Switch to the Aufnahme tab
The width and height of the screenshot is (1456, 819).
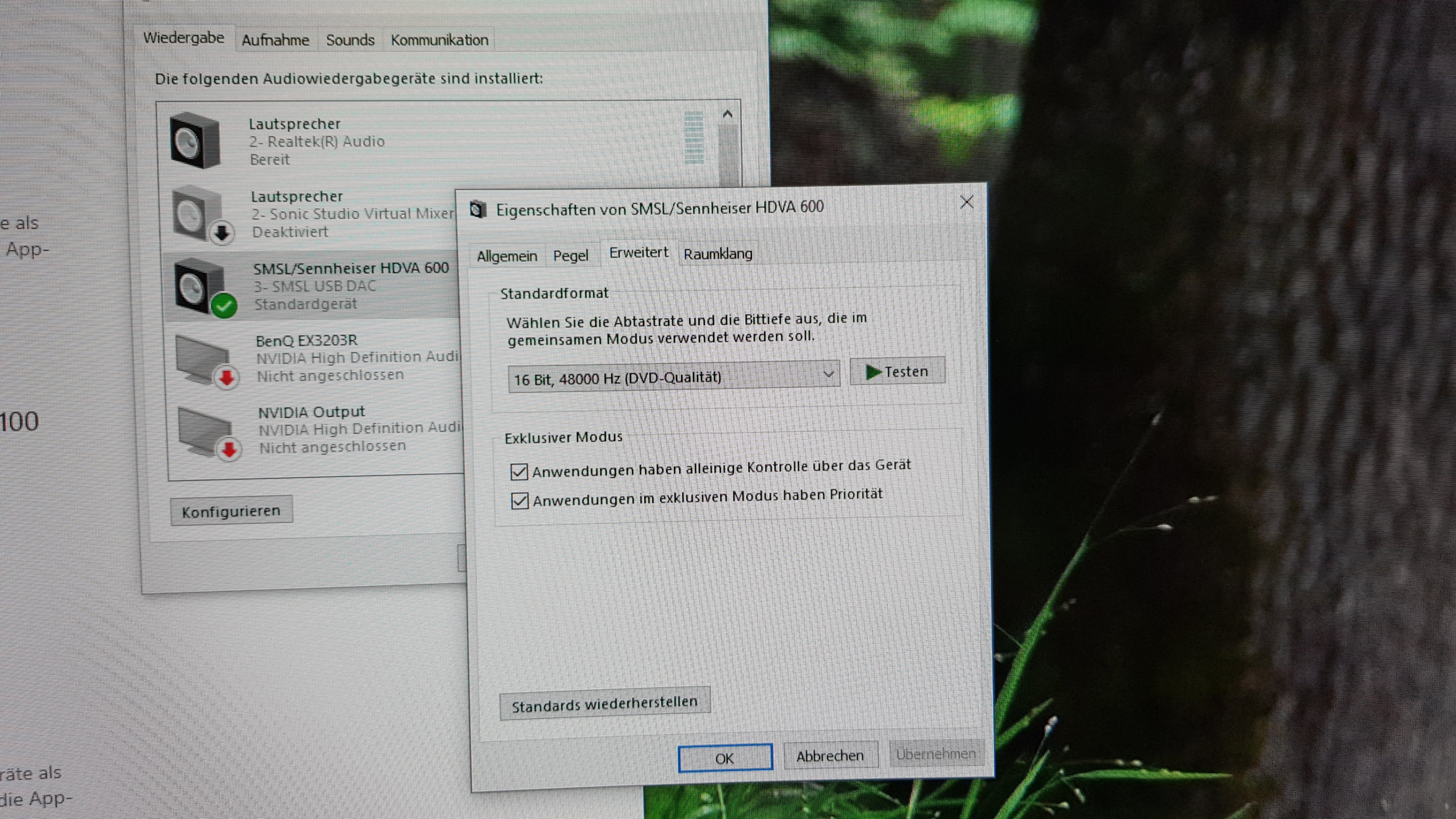tap(275, 41)
